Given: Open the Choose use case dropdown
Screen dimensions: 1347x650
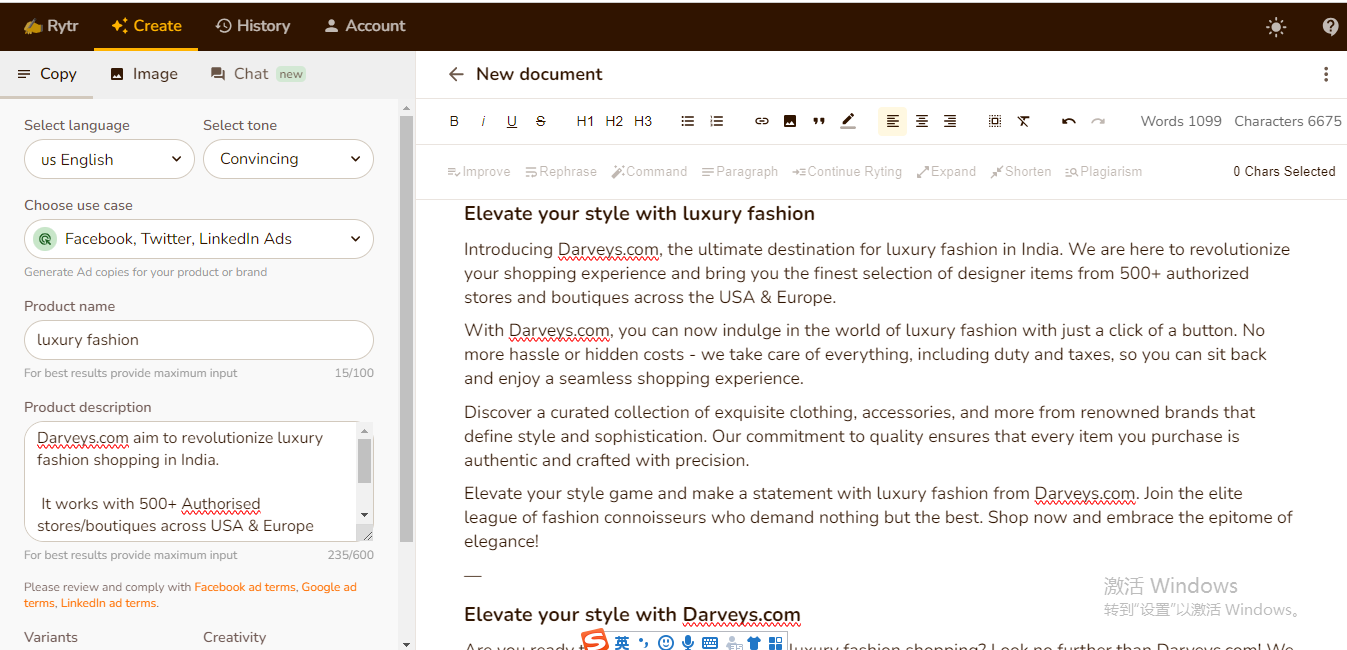Looking at the screenshot, I should [x=199, y=239].
